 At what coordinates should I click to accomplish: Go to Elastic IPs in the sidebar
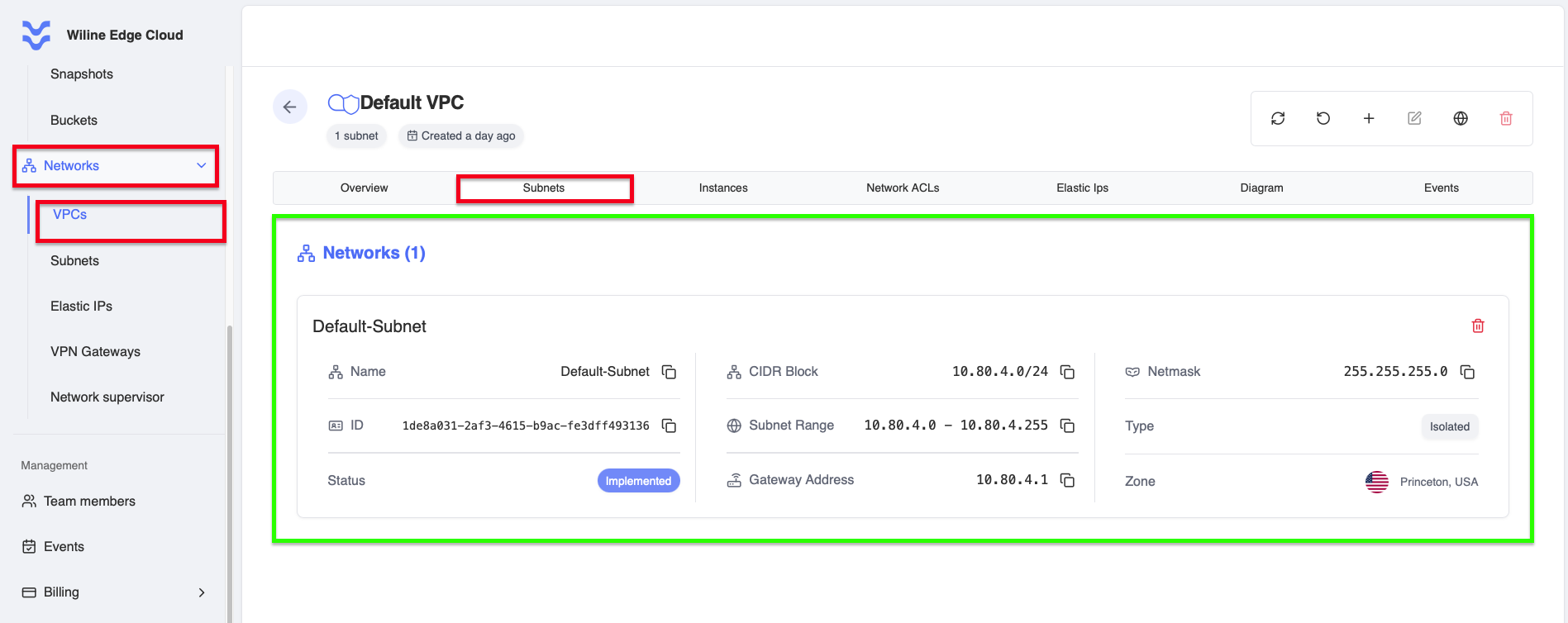point(81,307)
